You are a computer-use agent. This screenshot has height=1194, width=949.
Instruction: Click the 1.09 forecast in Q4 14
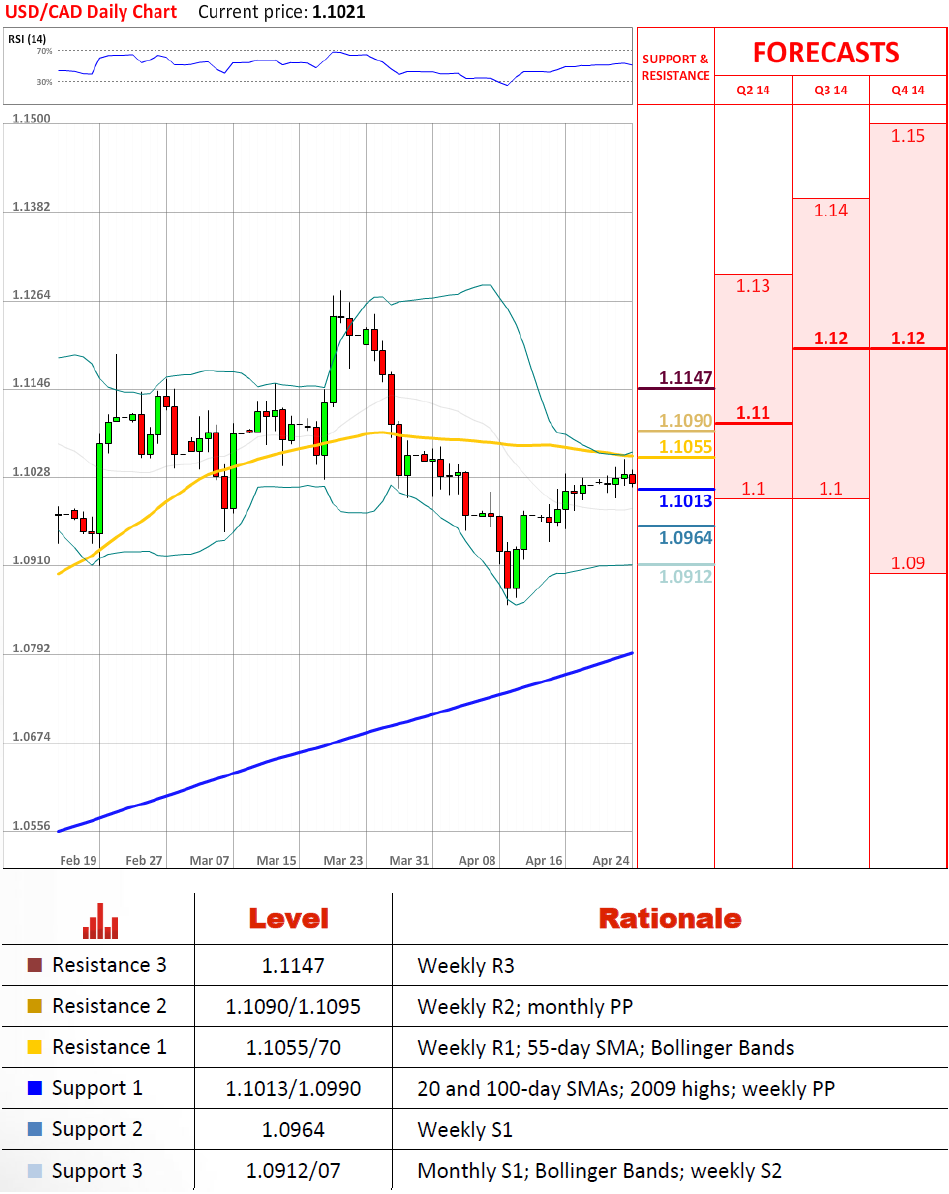click(908, 563)
